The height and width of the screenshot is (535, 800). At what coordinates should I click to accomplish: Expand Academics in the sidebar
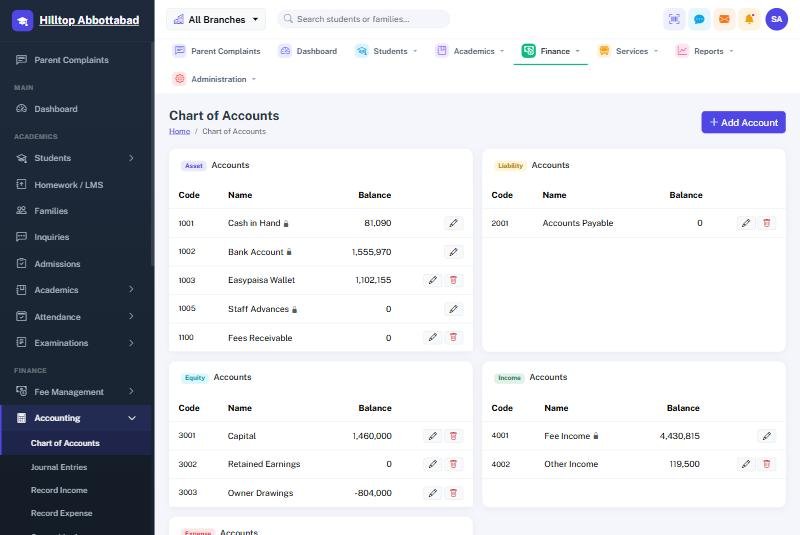77,290
